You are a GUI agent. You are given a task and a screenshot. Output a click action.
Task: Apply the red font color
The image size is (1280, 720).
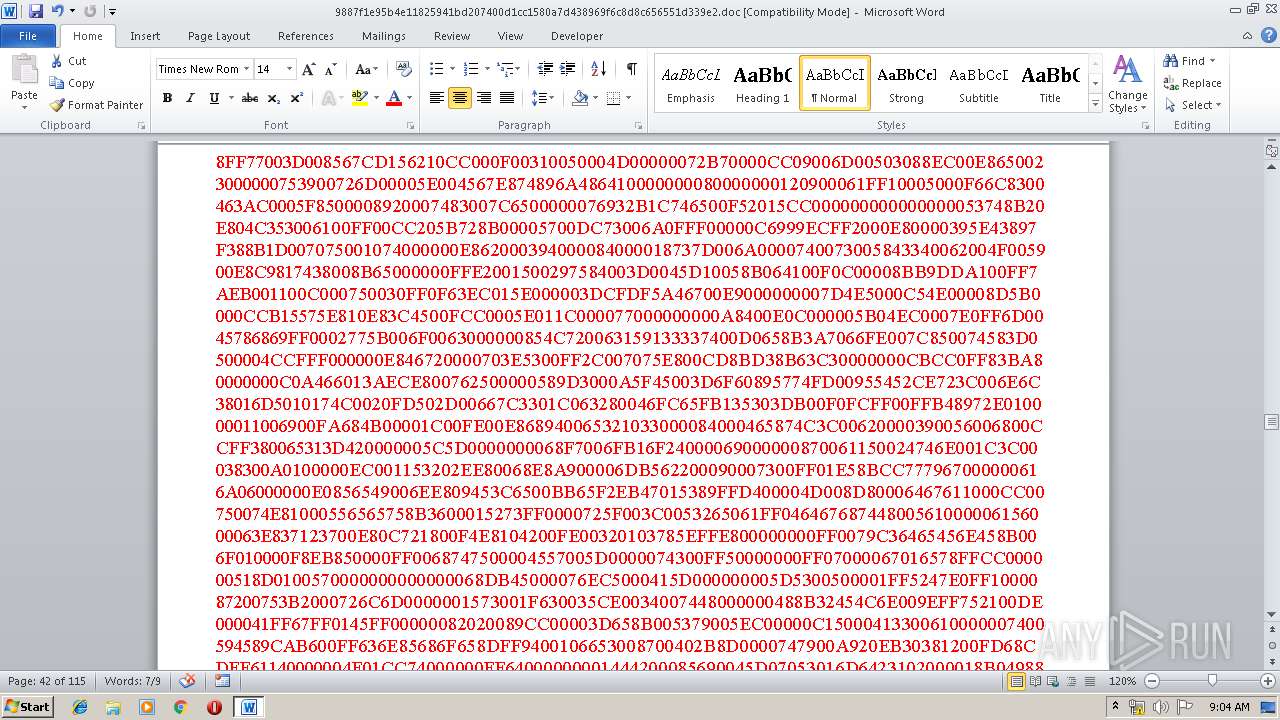[393, 98]
